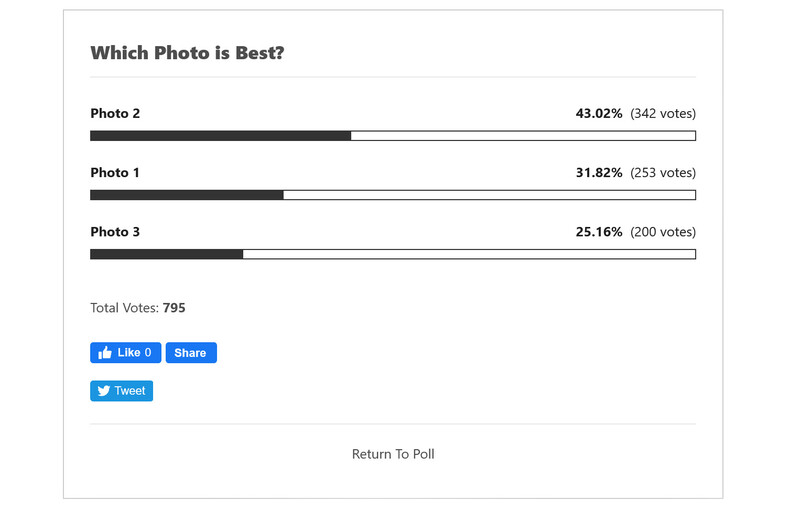
Task: Click the 342 votes count
Action: click(663, 113)
